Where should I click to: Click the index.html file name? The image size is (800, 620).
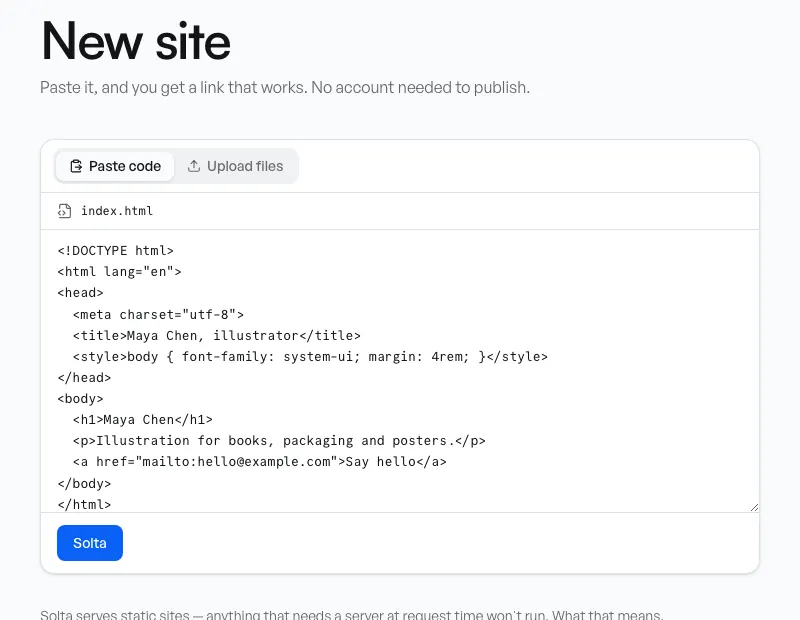point(117,211)
